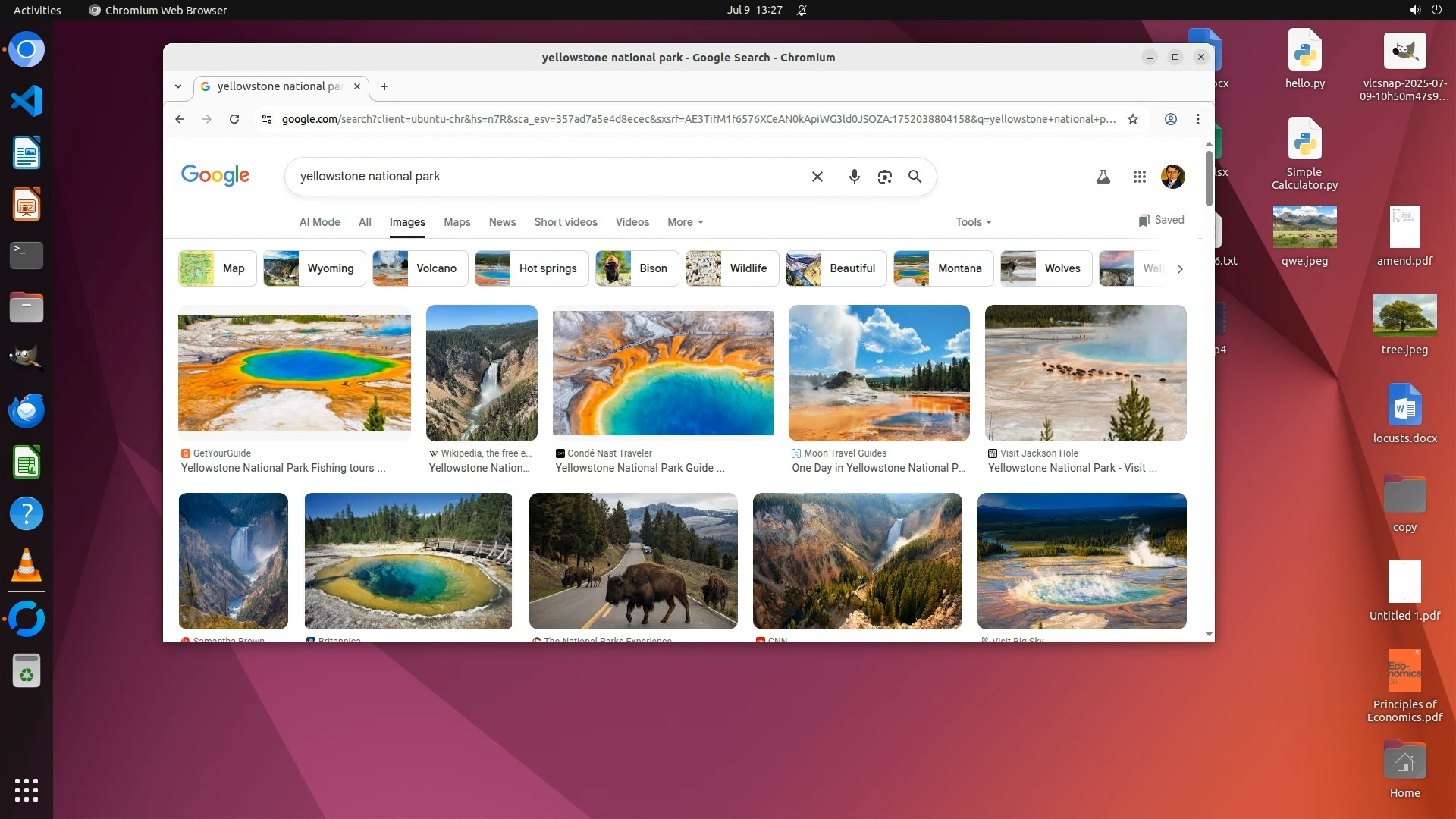
Task: Click the voice search microphone icon
Action: [854, 177]
